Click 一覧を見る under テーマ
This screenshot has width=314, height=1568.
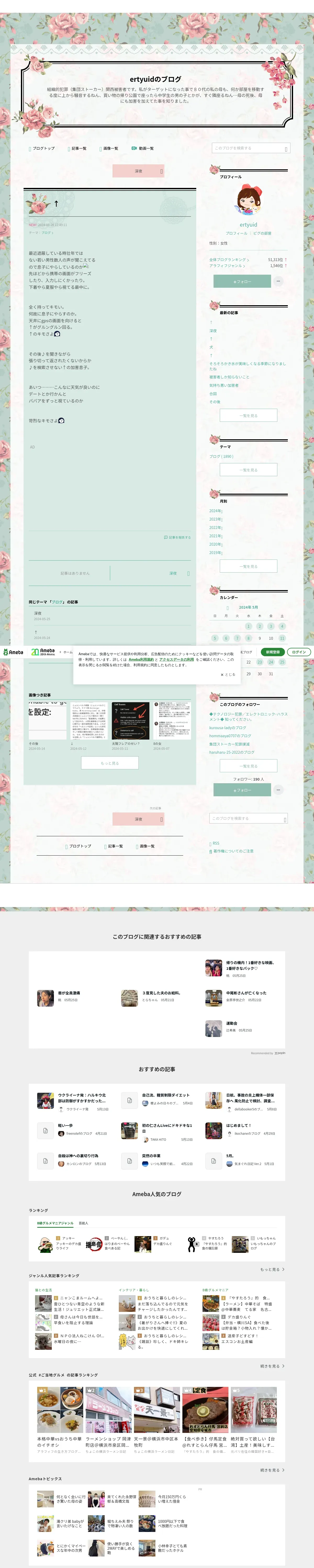tap(248, 469)
